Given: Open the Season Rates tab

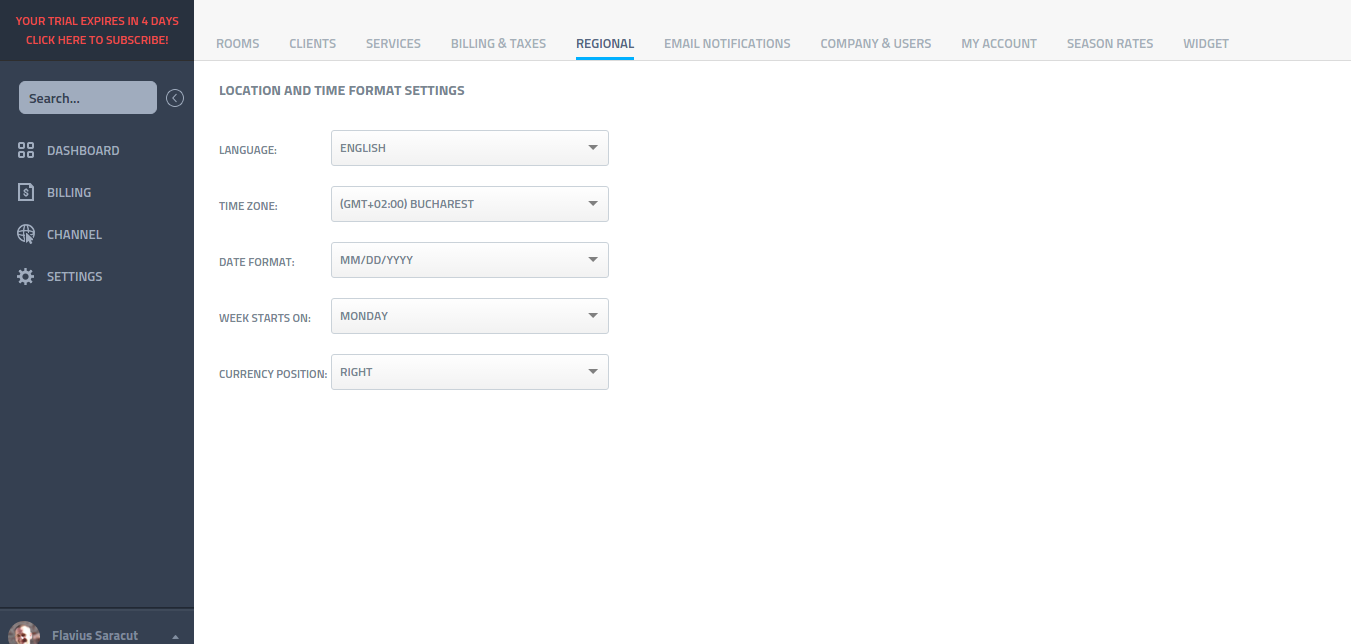Looking at the screenshot, I should (1110, 44).
